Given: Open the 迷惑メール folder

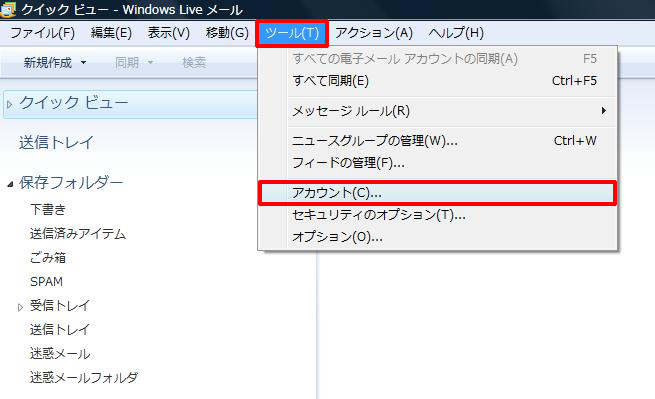Looking at the screenshot, I should 60,354.
